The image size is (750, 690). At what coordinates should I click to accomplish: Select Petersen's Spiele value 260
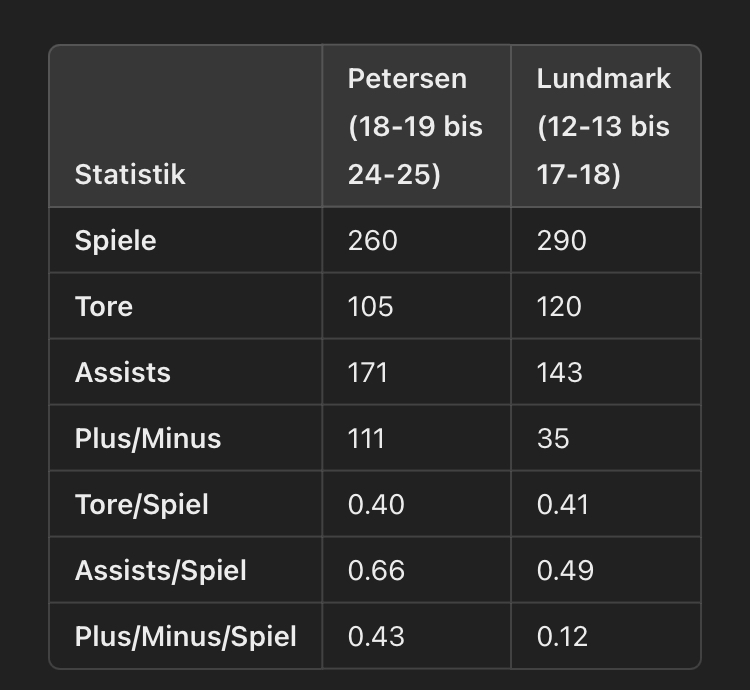pyautogui.click(x=372, y=241)
